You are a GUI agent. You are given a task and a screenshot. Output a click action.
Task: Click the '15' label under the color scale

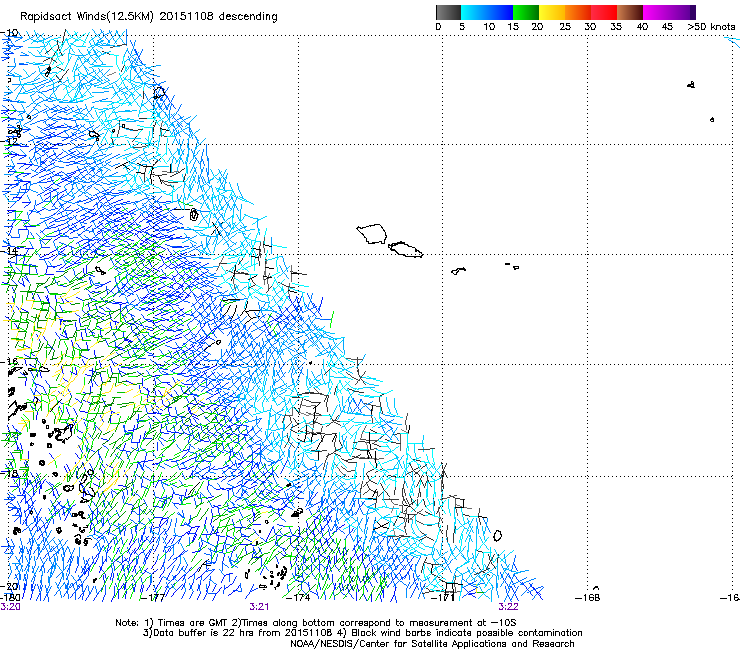pos(513,27)
